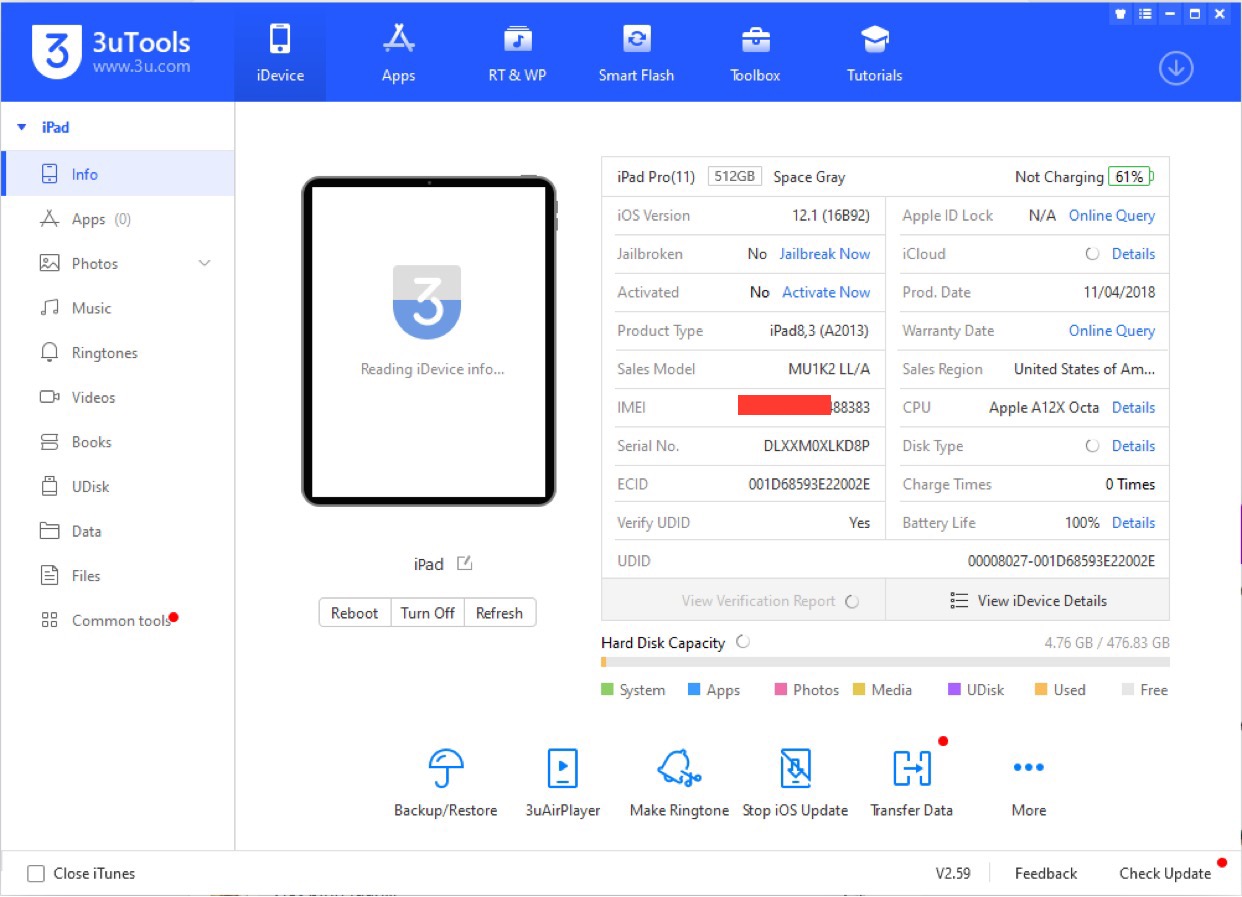Select Apps (0) in the sidebar
Screen dimensions: 1242x897
coord(118,219)
